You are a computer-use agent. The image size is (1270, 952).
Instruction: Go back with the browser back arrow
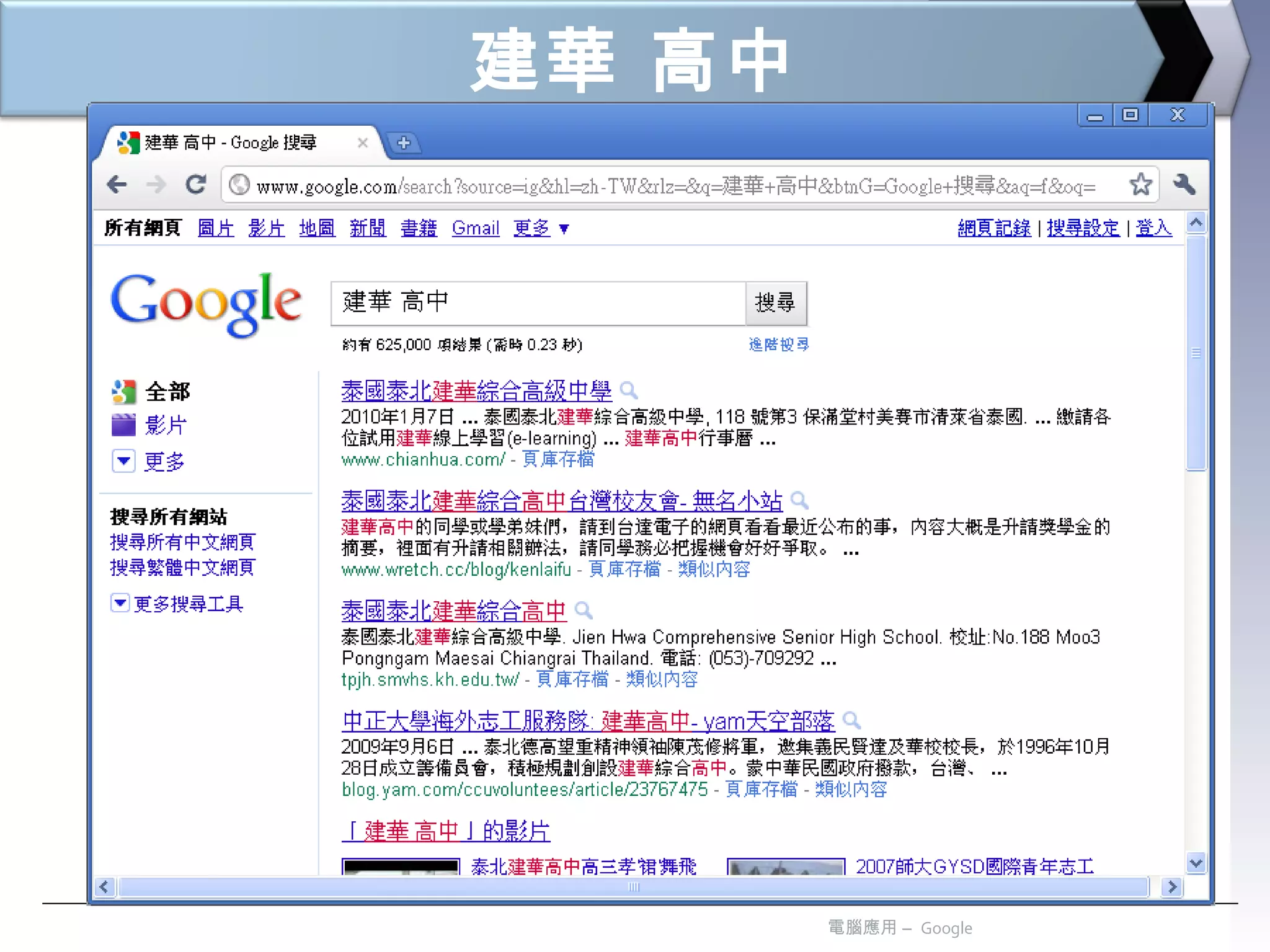[x=117, y=184]
